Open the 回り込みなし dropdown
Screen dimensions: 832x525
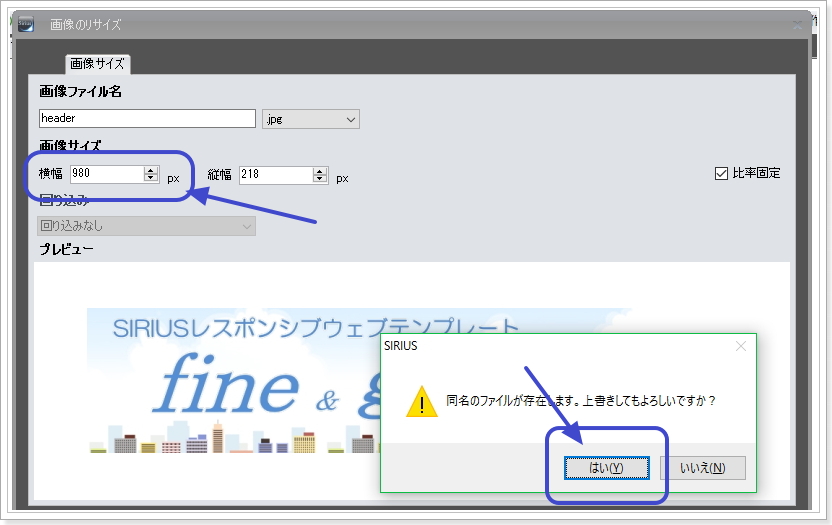pos(146,226)
